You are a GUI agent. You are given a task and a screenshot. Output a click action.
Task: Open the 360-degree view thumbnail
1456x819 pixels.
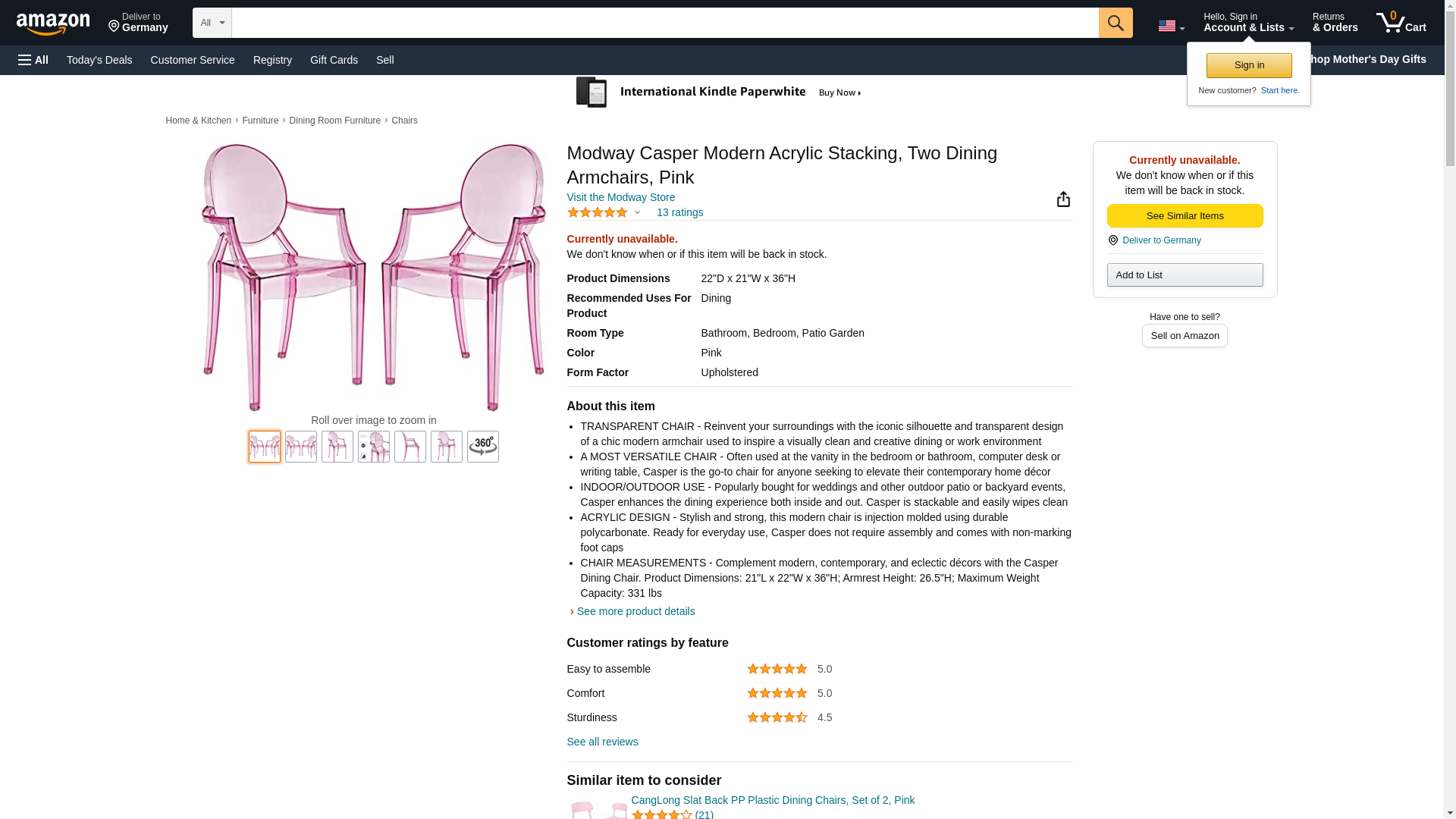pyautogui.click(x=482, y=447)
